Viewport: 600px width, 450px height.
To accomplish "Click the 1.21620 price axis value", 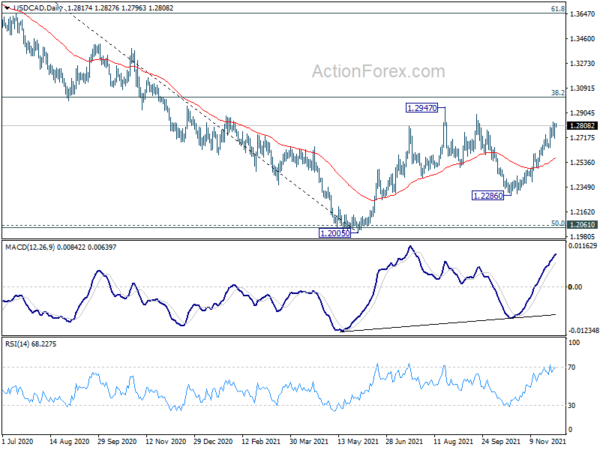I will click(582, 212).
